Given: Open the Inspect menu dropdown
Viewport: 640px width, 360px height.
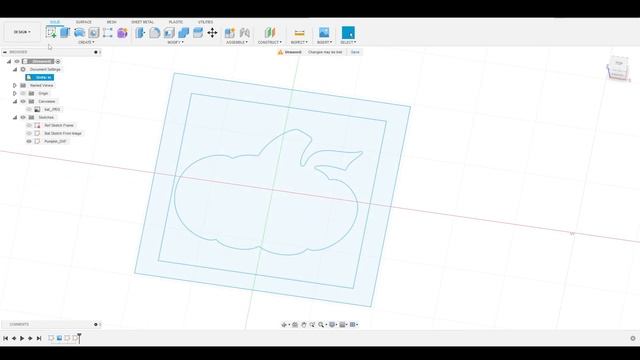Looking at the screenshot, I should tap(299, 42).
